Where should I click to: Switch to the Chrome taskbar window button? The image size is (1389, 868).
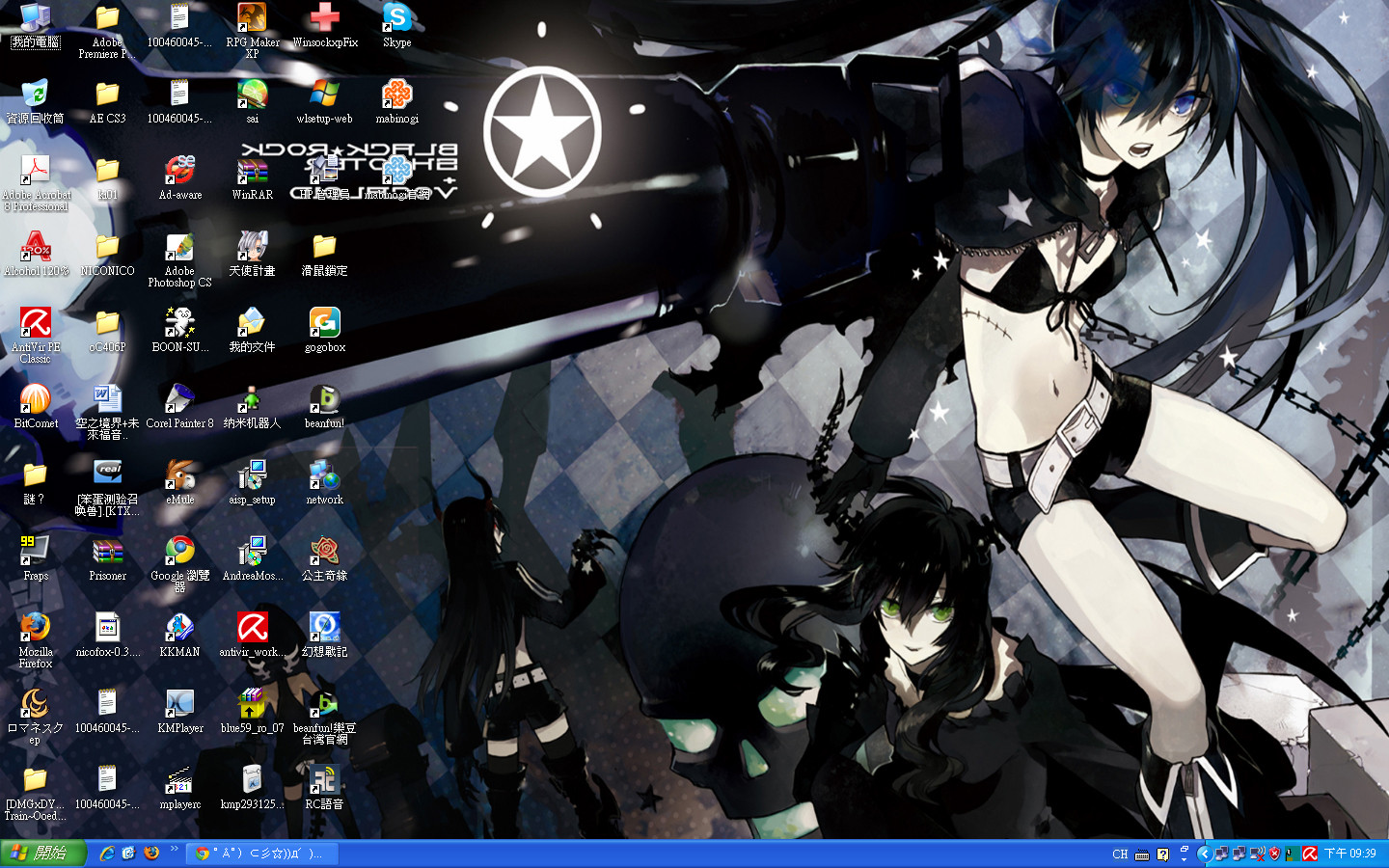pyautogui.click(x=264, y=854)
